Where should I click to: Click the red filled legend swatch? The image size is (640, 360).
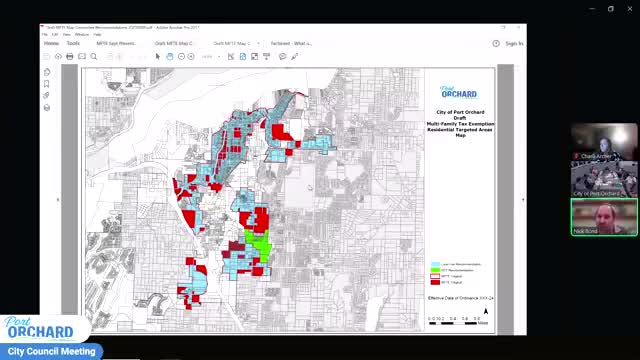click(x=436, y=282)
